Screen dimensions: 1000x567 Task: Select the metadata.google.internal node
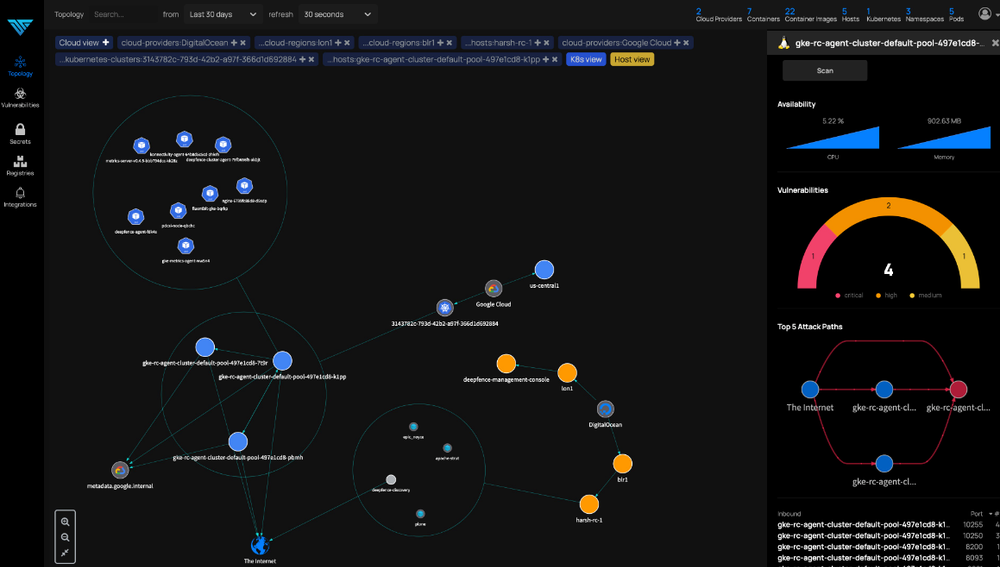(120, 470)
